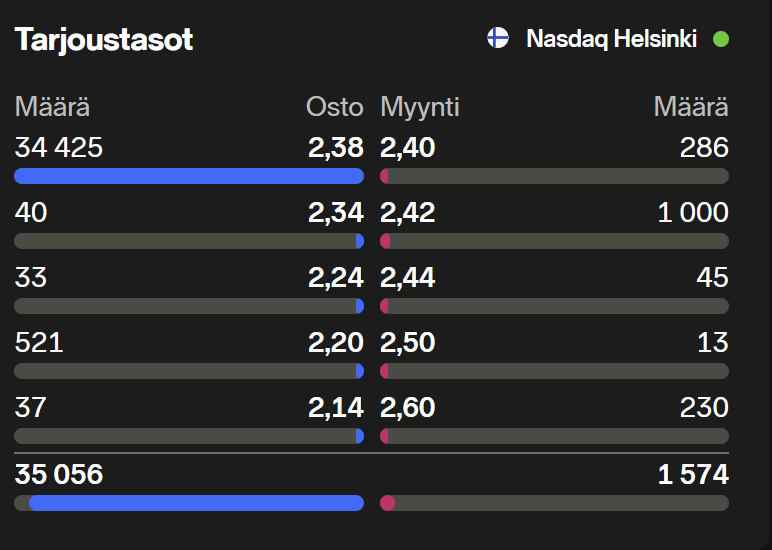Viewport: 772px width, 550px height.
Task: Click the total bid volume 35 056
Action: click(59, 474)
